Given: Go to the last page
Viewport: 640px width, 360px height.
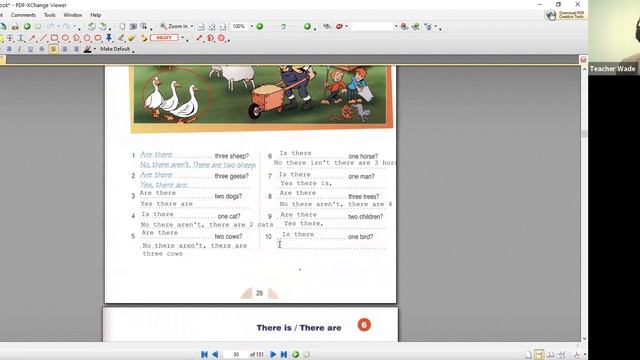Looking at the screenshot, I should pyautogui.click(x=284, y=354).
